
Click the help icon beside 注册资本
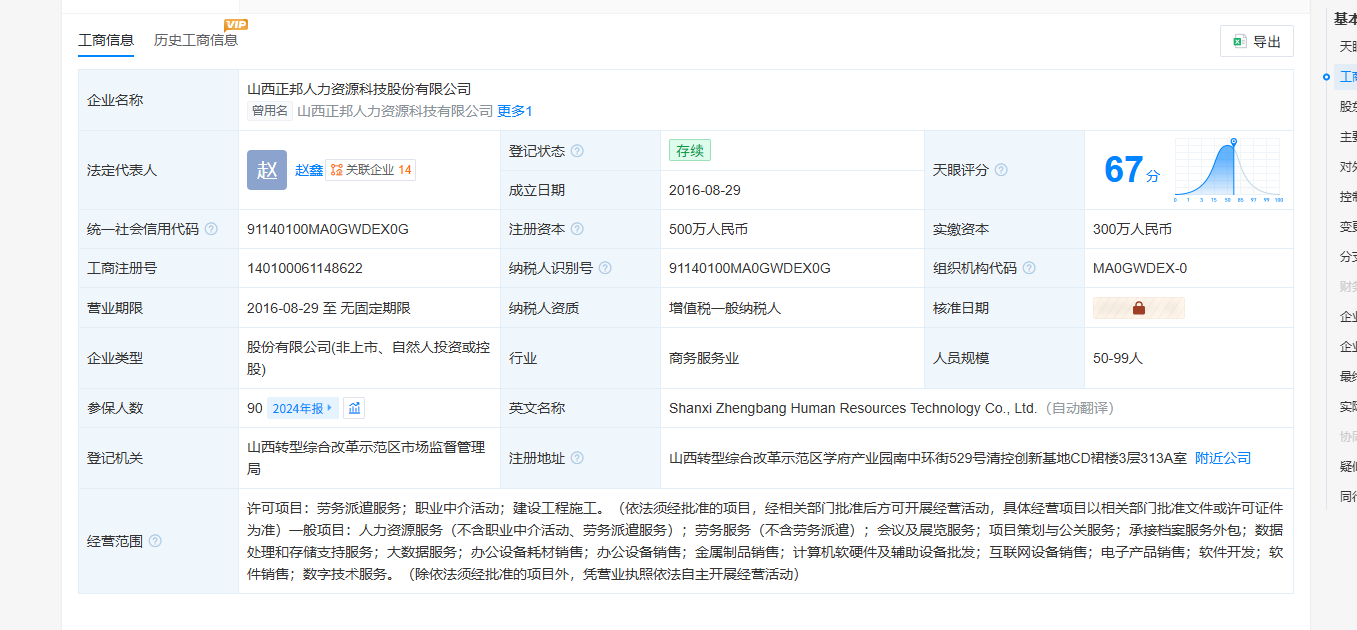click(577, 229)
